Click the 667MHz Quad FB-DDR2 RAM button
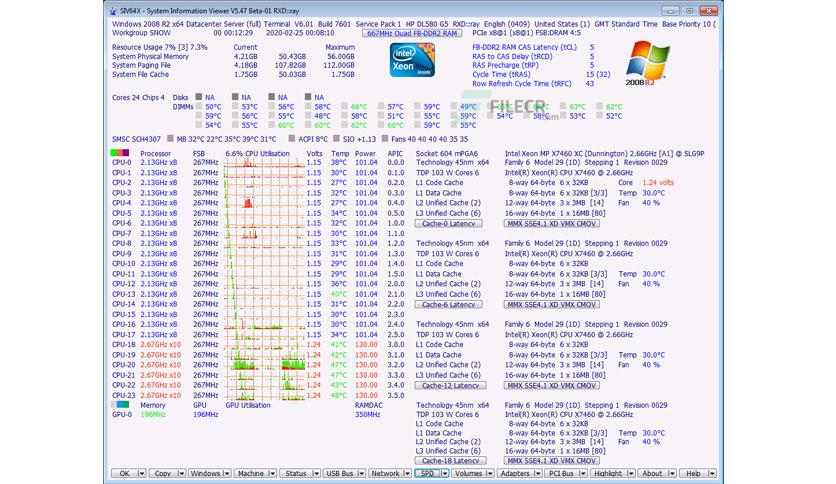836x484 pixels. [x=412, y=33]
